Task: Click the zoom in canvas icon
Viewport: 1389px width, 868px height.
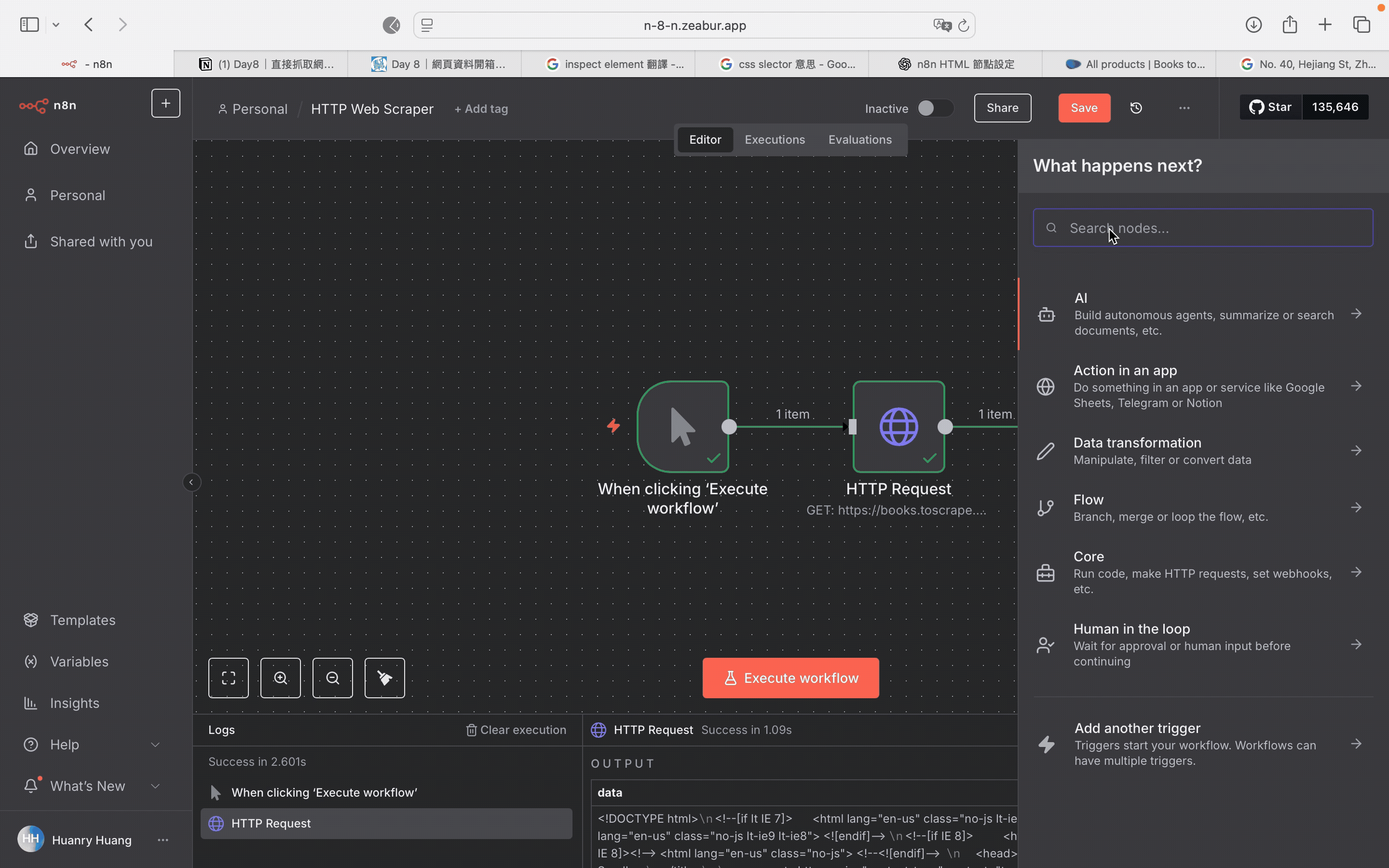Action: [x=281, y=678]
